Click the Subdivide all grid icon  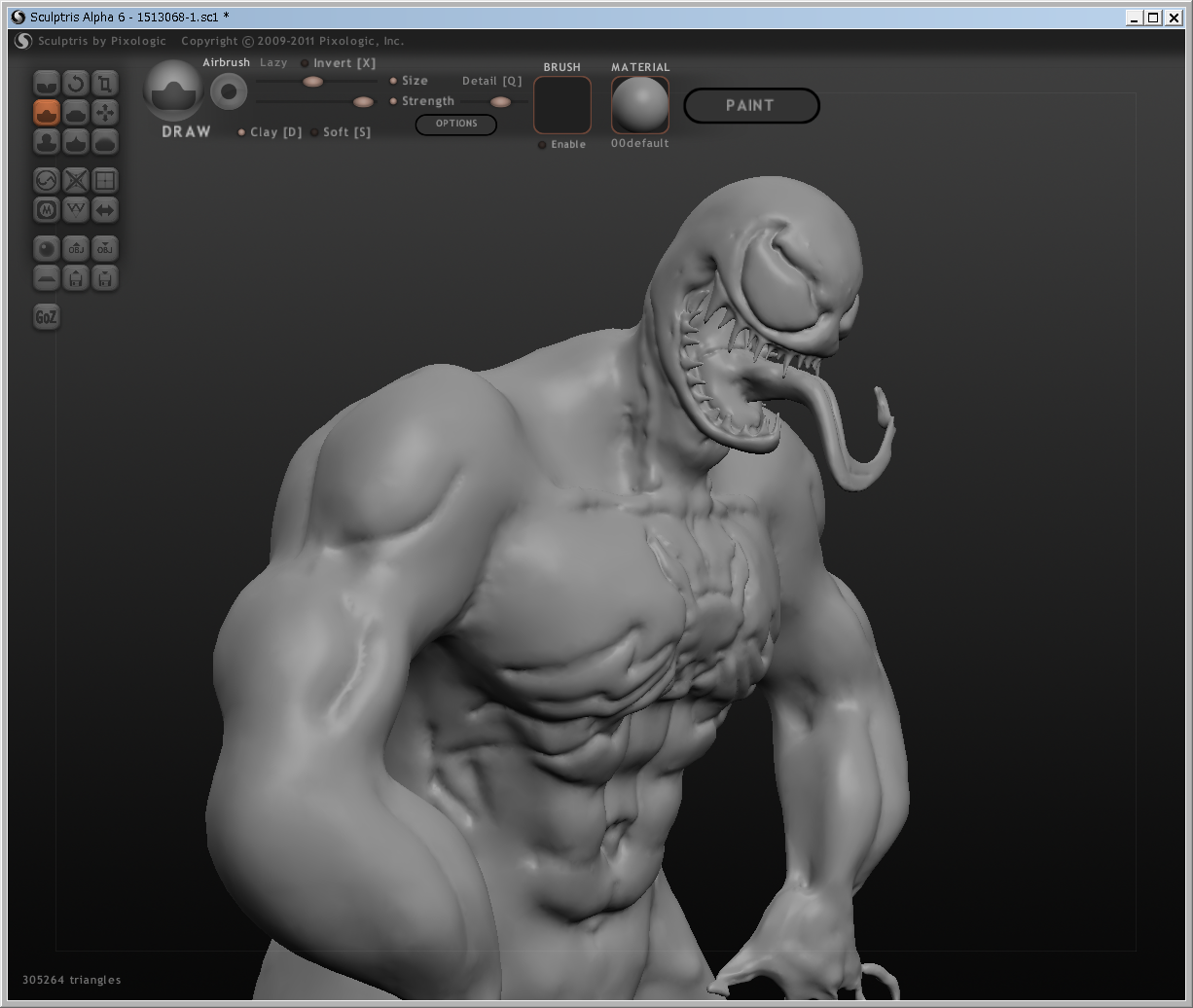coord(105,180)
